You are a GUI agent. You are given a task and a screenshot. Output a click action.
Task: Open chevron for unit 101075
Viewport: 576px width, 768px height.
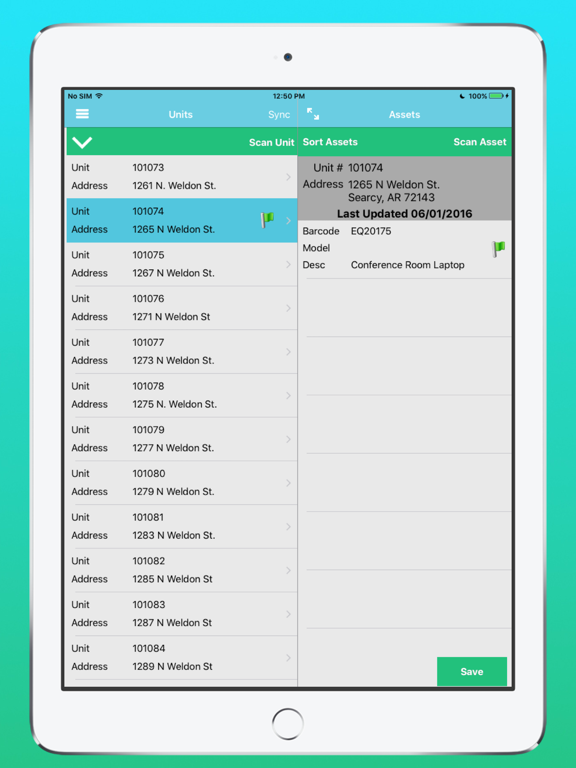click(x=288, y=264)
